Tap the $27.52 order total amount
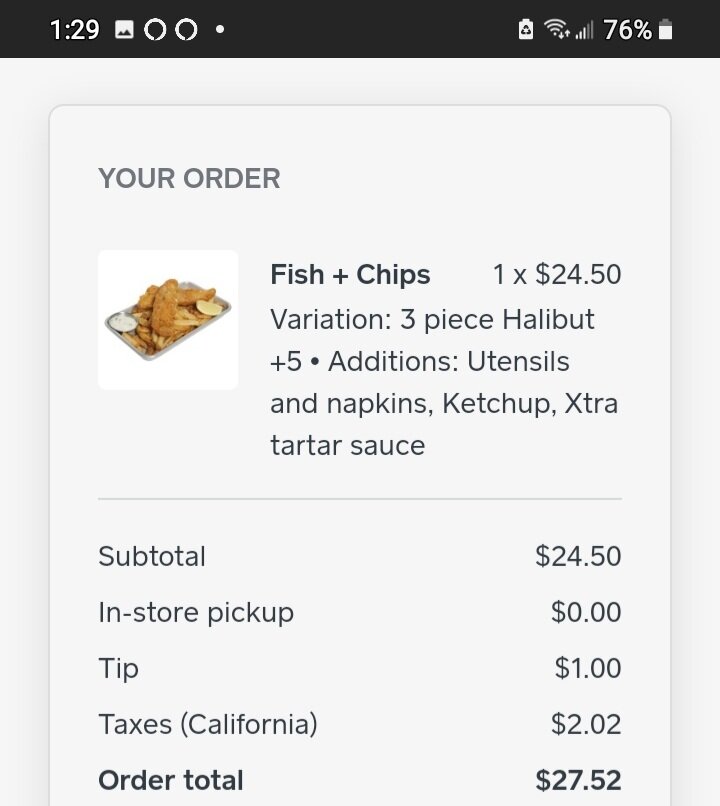Viewport: 720px width, 806px height. coord(578,780)
